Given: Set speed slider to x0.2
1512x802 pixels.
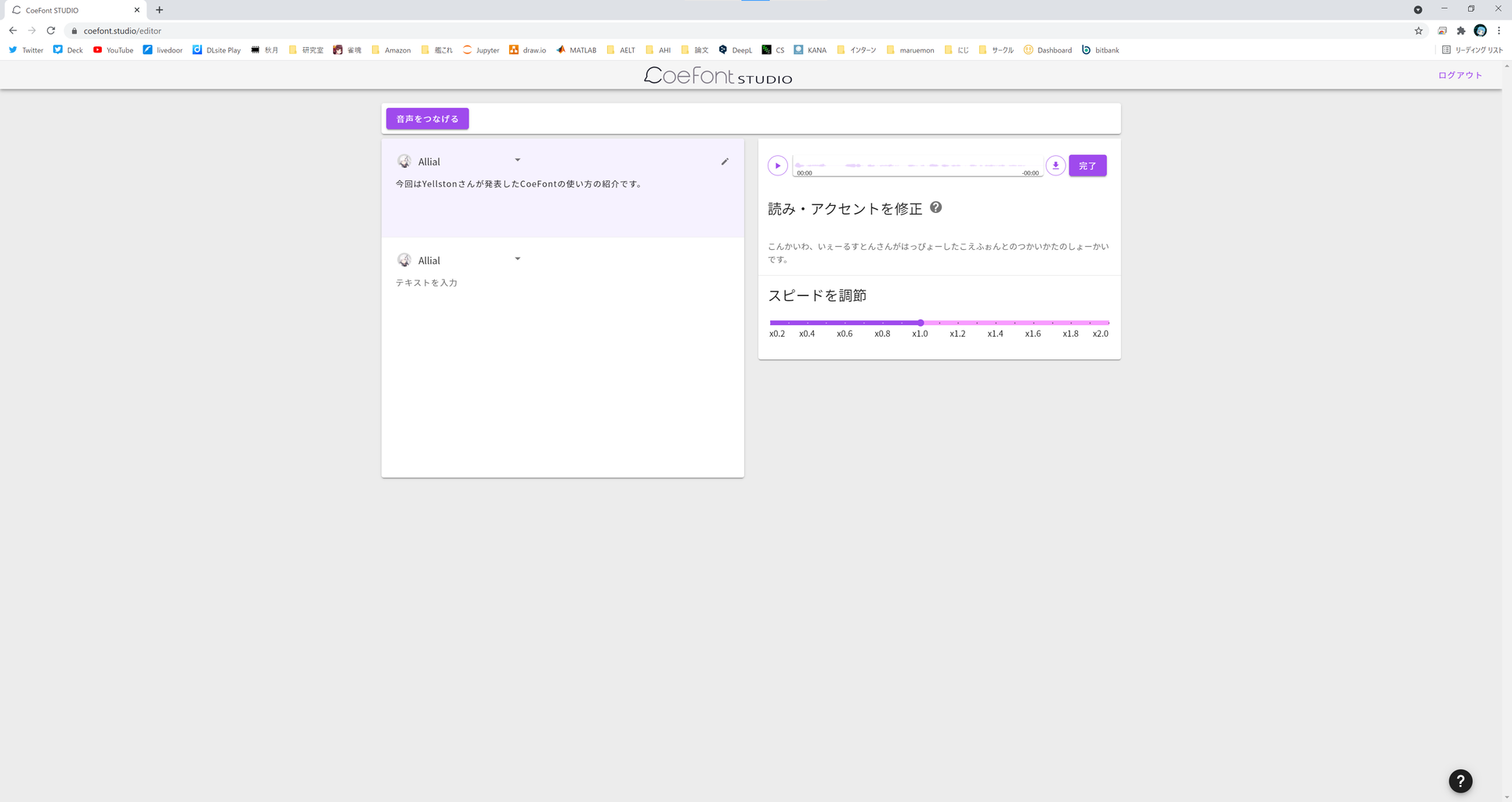Looking at the screenshot, I should click(x=772, y=323).
